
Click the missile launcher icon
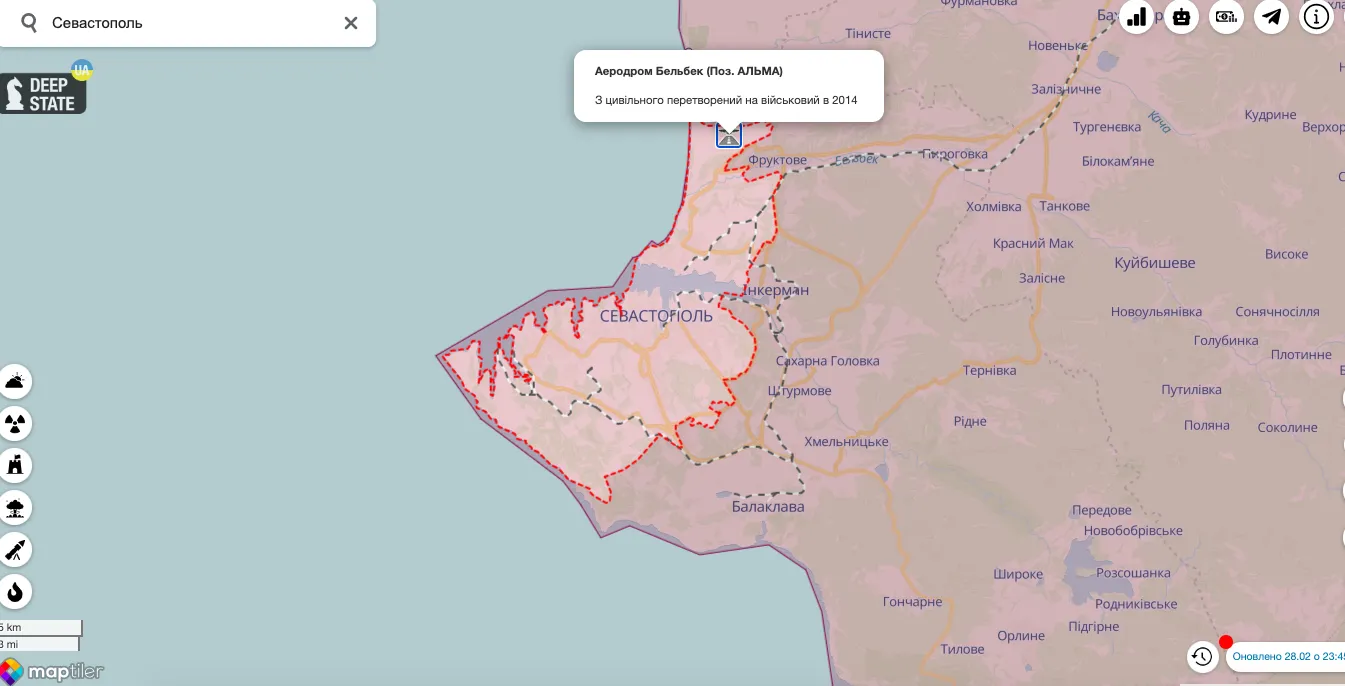16,550
